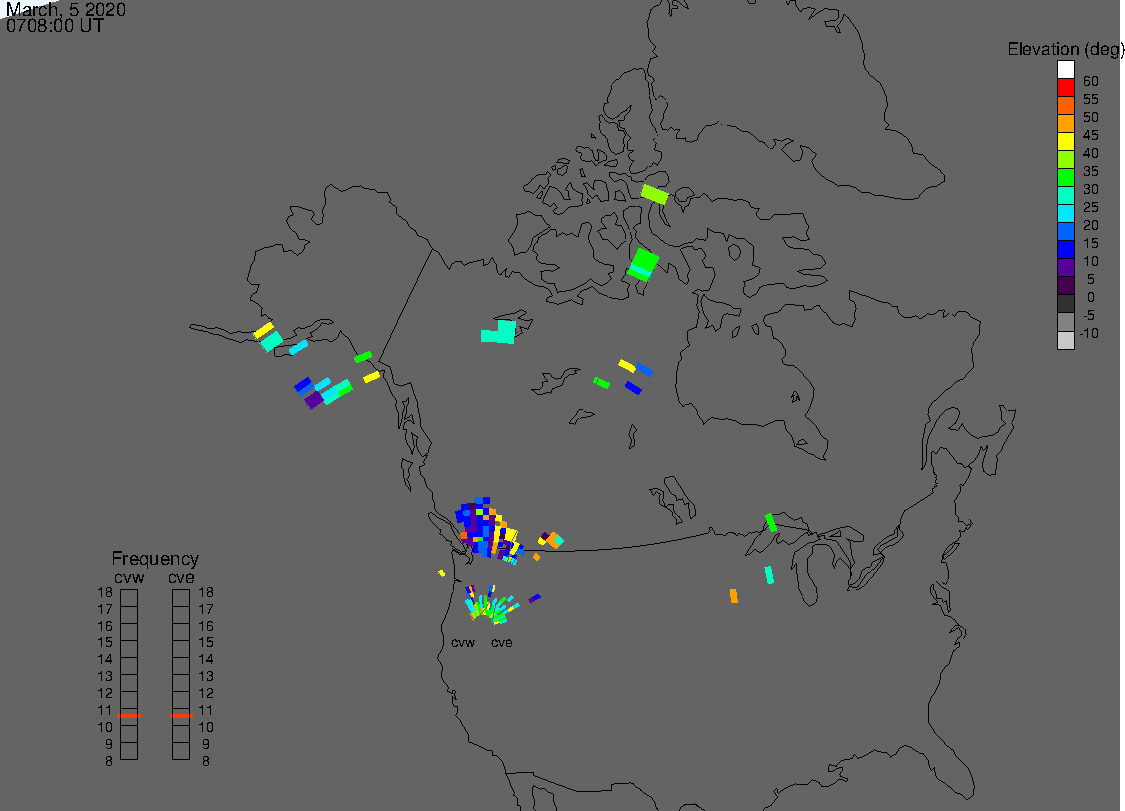Select the yellow-green elevation legend swatch
The image size is (1125, 811).
coord(1065,159)
